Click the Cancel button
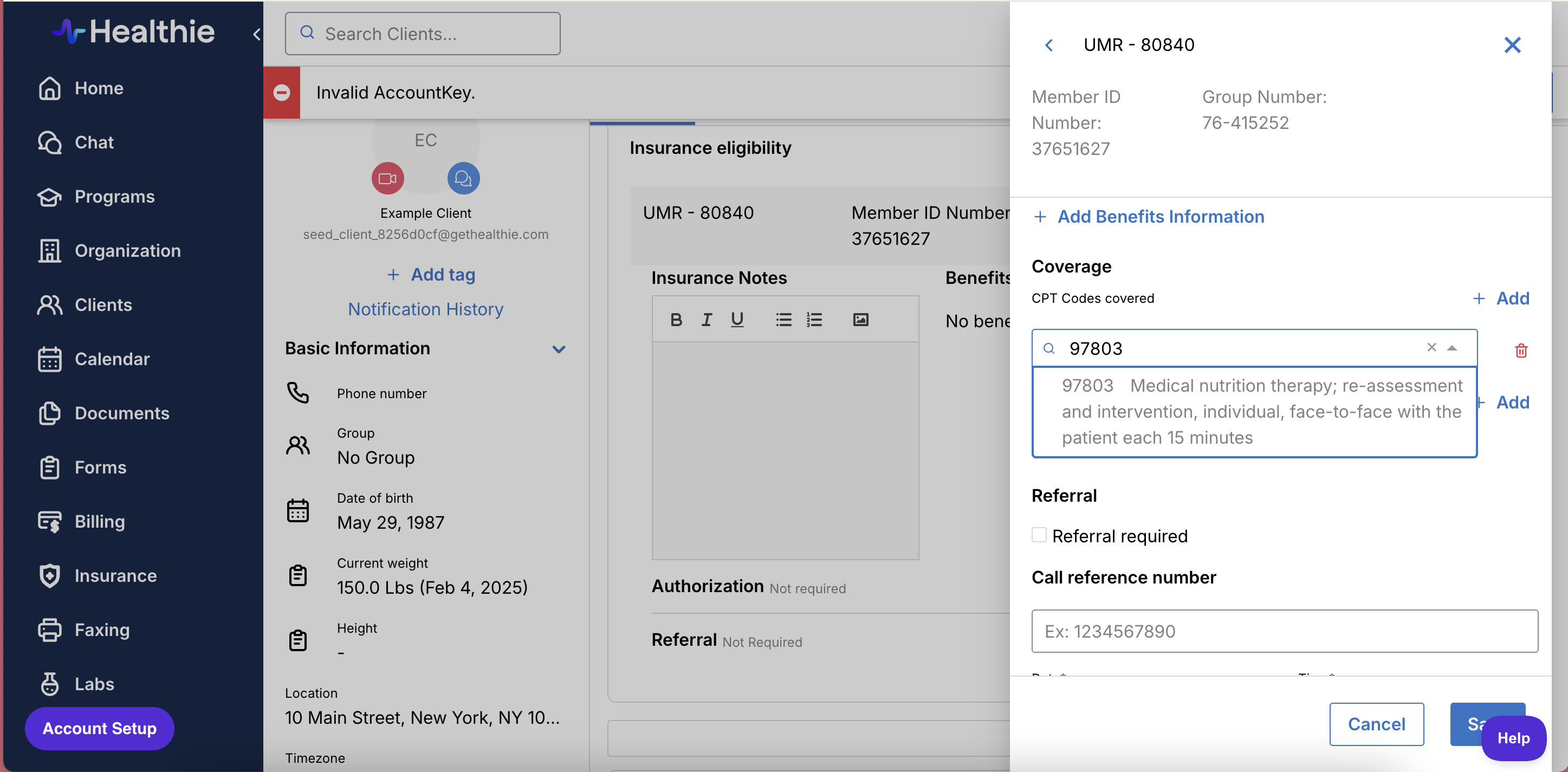The image size is (1568, 772). pyautogui.click(x=1376, y=723)
